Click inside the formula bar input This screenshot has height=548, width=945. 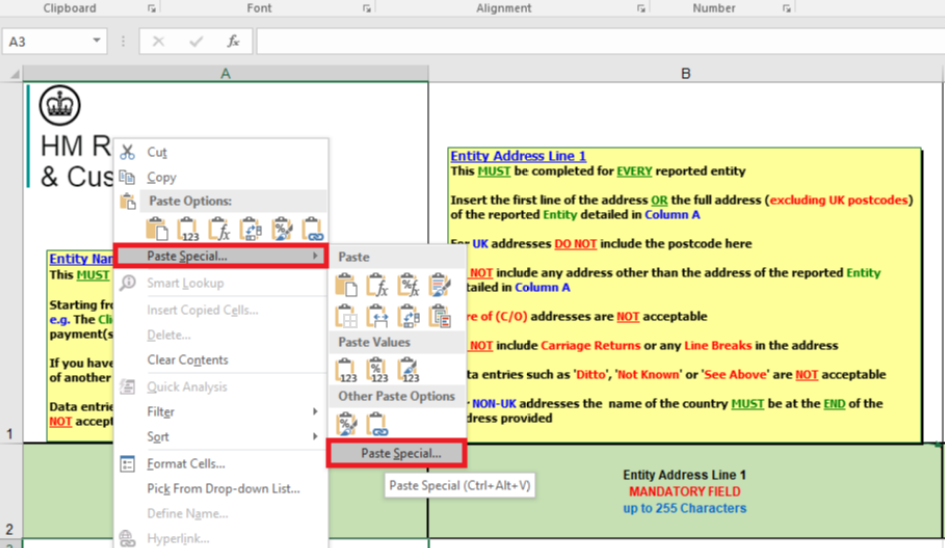click(x=600, y=42)
